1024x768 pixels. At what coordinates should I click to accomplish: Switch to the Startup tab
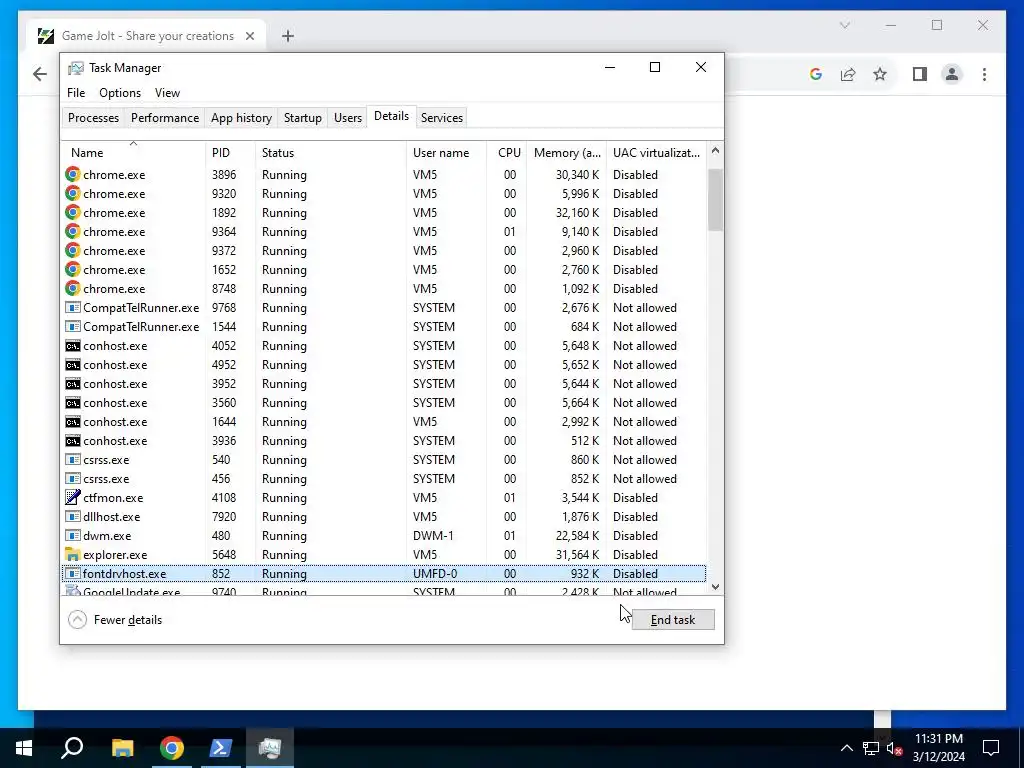(302, 118)
